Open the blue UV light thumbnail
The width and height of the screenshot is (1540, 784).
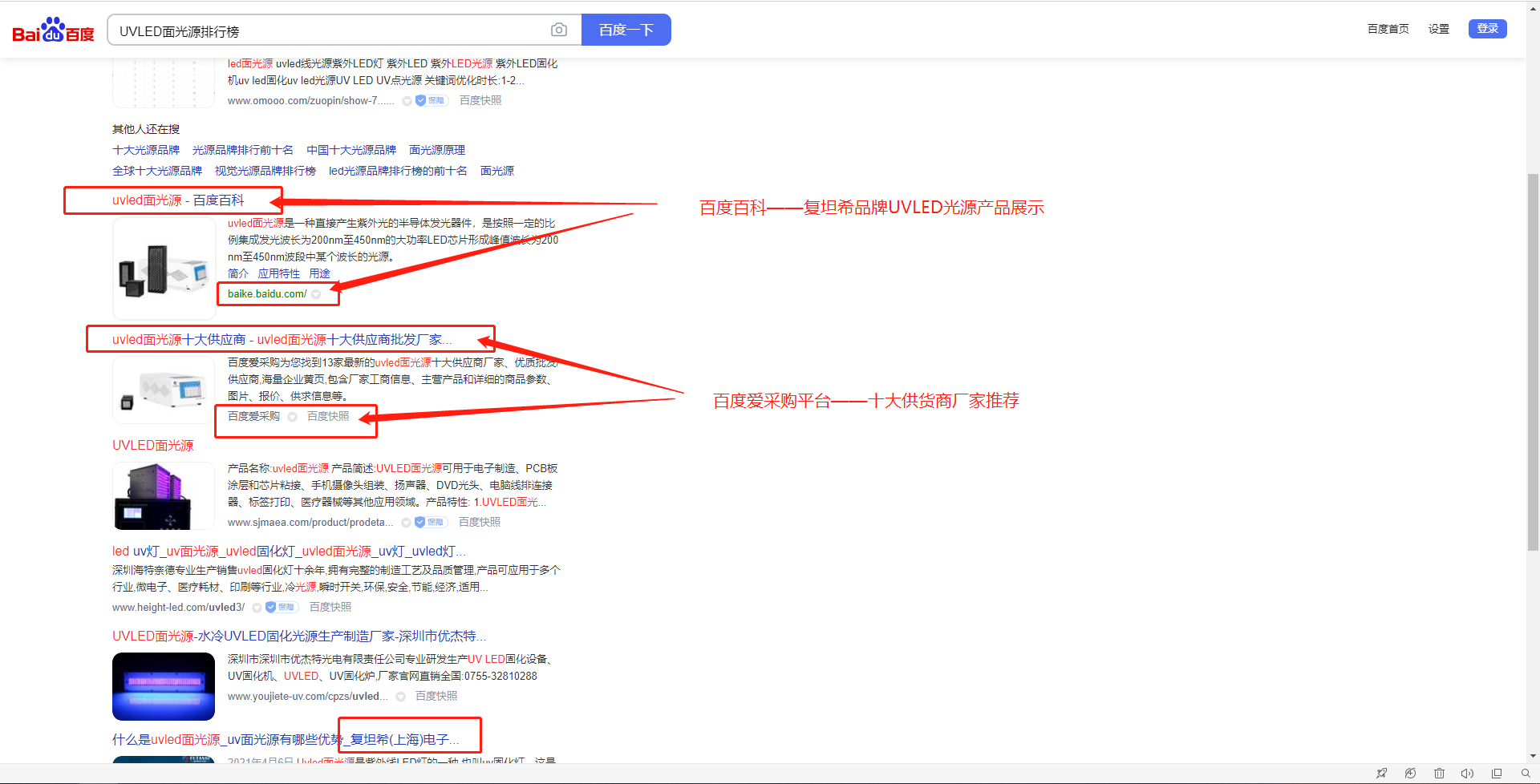click(164, 686)
